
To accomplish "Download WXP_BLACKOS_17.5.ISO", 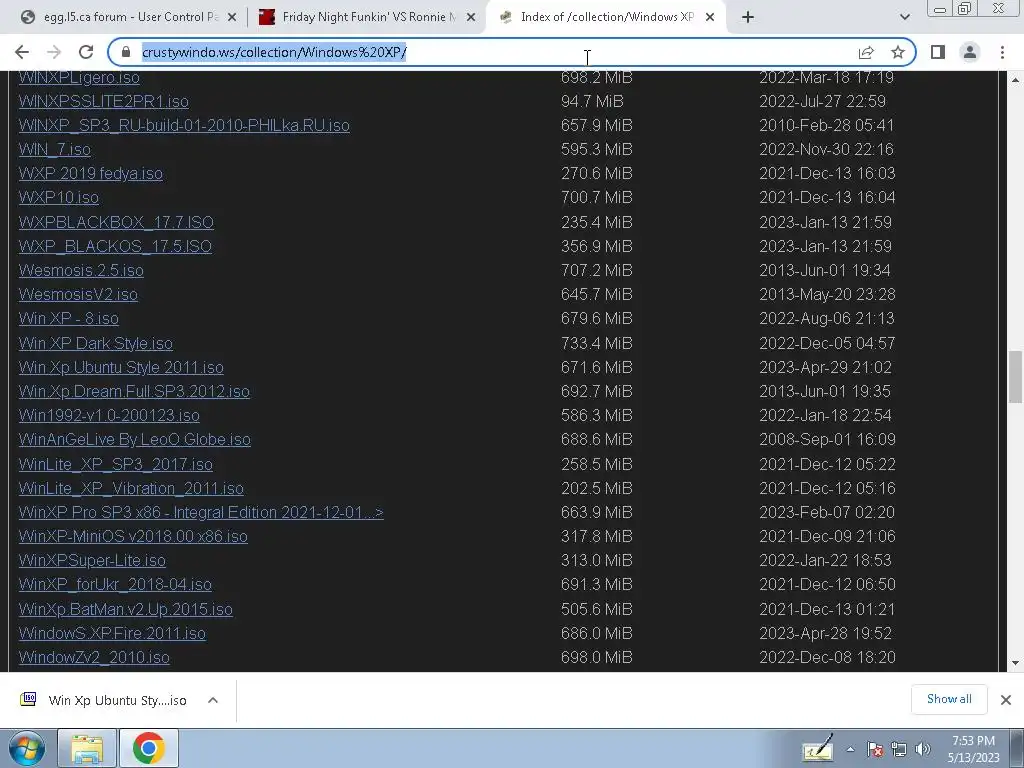I will [x=115, y=246].
